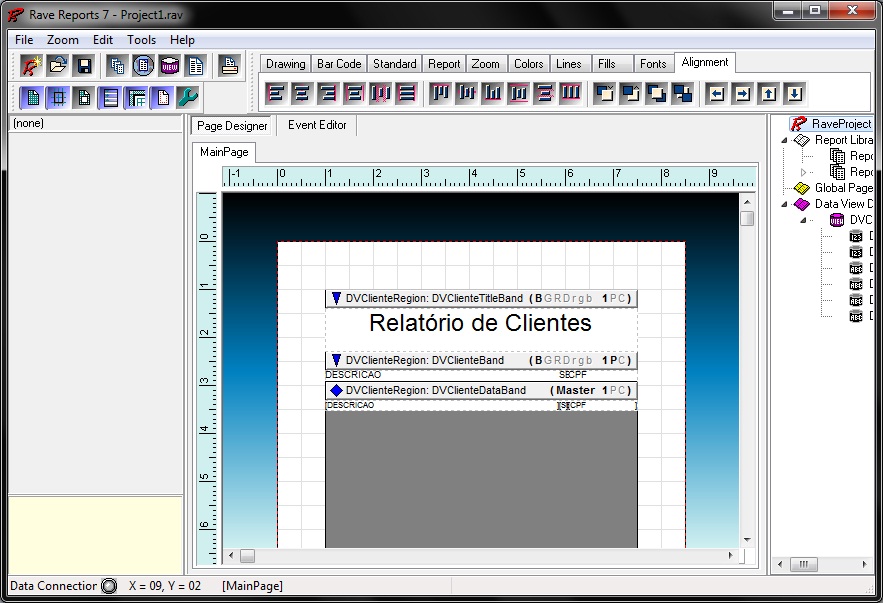This screenshot has width=883, height=603.
Task: Click the Move Forward left-arrow icon
Action: (716, 94)
